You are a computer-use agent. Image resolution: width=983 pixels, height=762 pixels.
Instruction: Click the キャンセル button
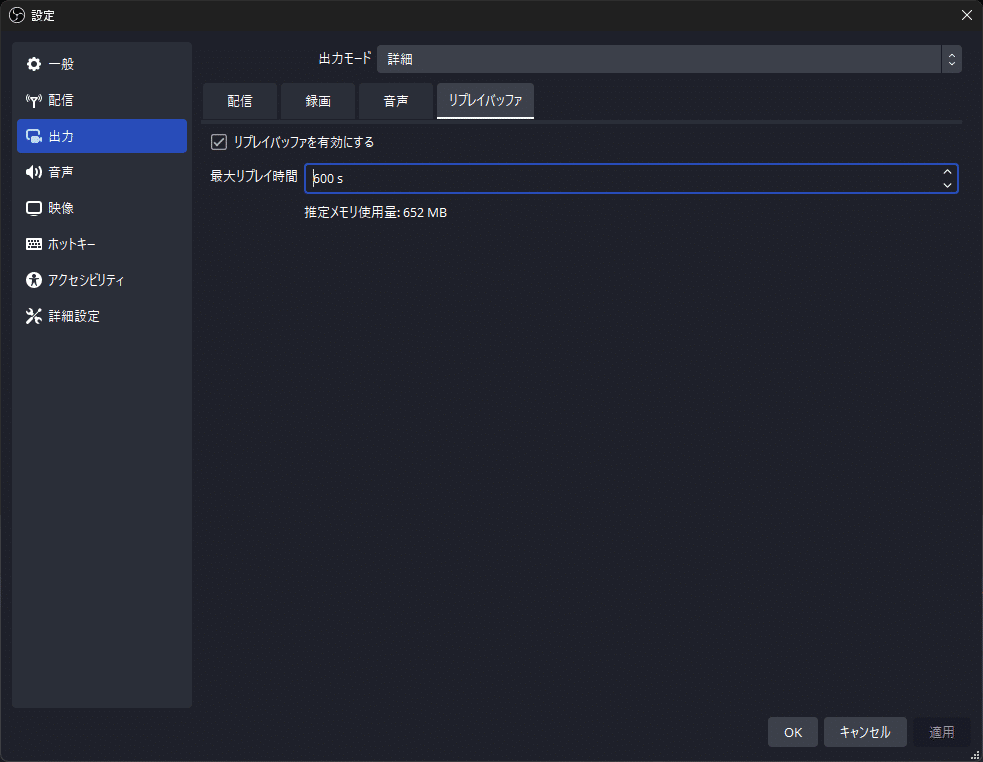click(865, 732)
